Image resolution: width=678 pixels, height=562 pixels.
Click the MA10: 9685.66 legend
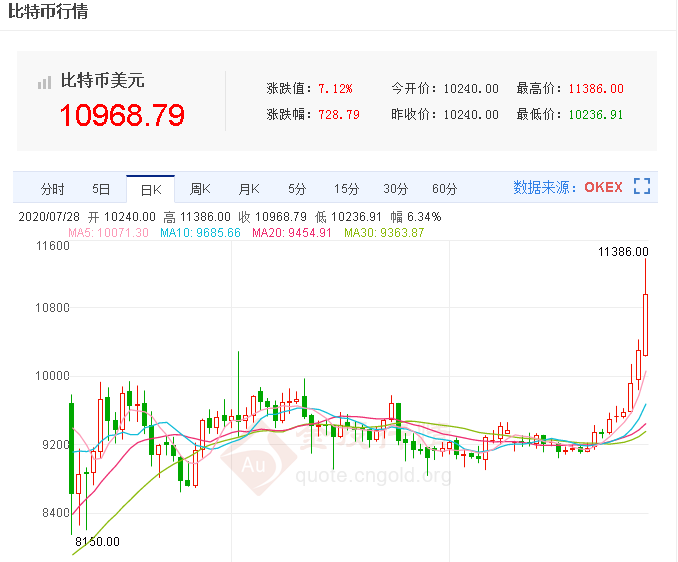pos(200,233)
